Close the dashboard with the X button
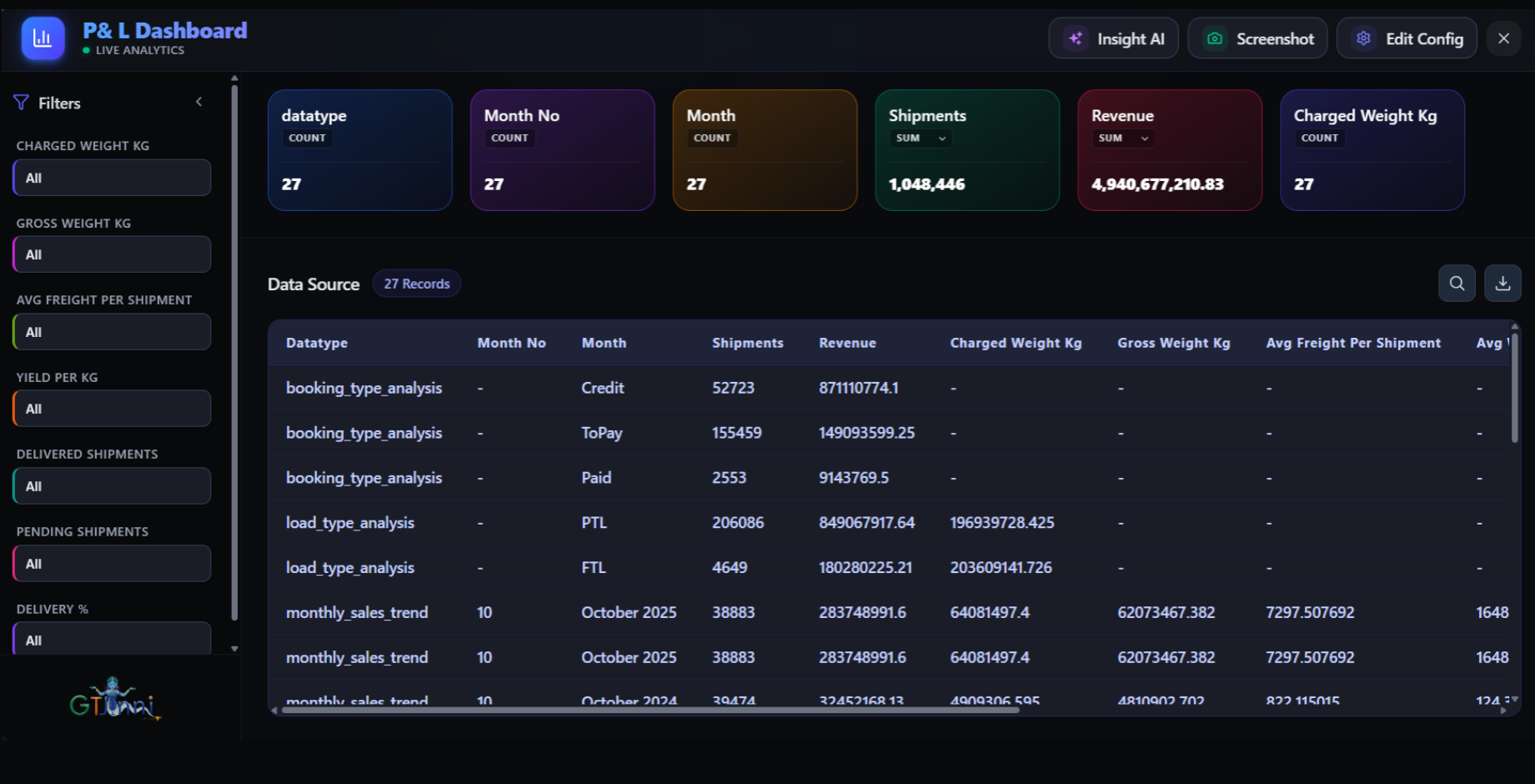The image size is (1535, 784). 1503,38
